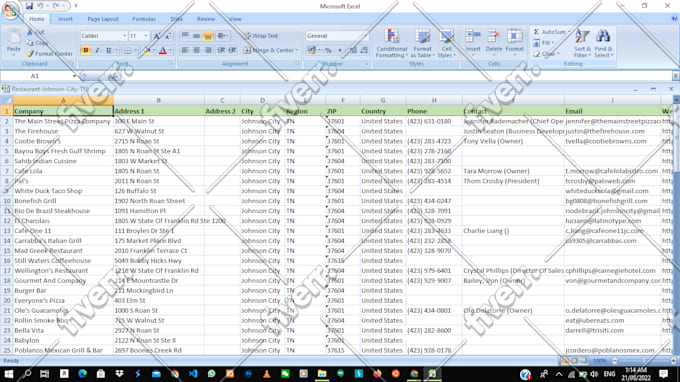Open Font group dialog launcher
This screenshot has width=680, height=382.
coord(171,64)
